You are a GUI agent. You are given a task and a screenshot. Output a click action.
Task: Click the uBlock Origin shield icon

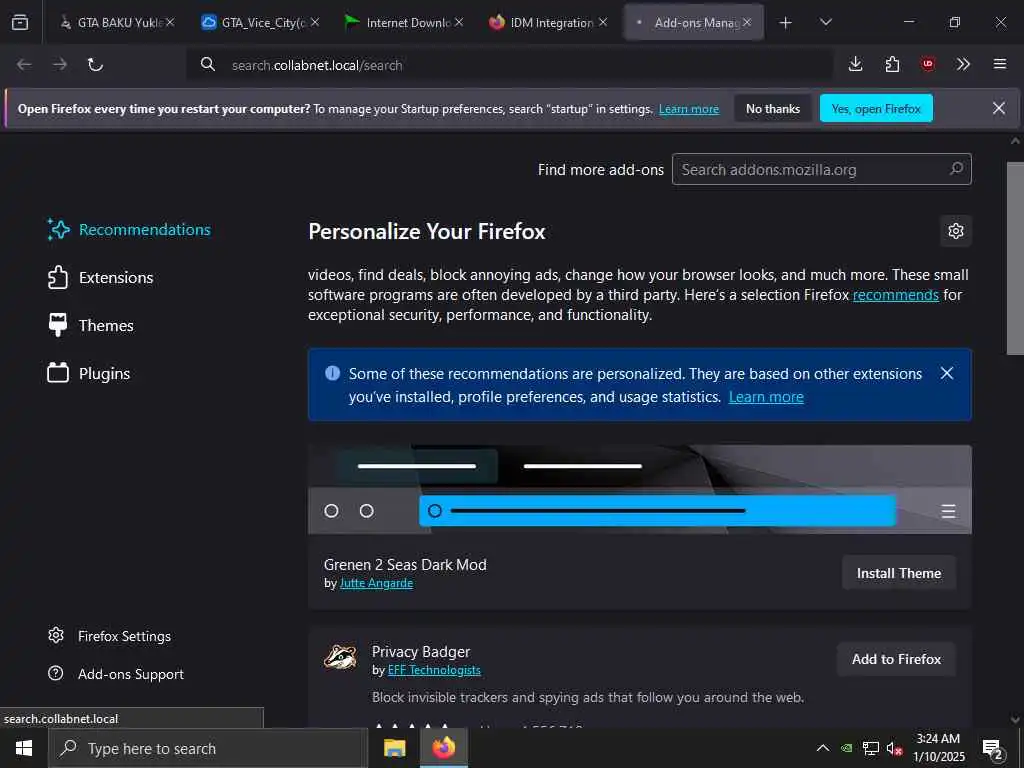927,64
